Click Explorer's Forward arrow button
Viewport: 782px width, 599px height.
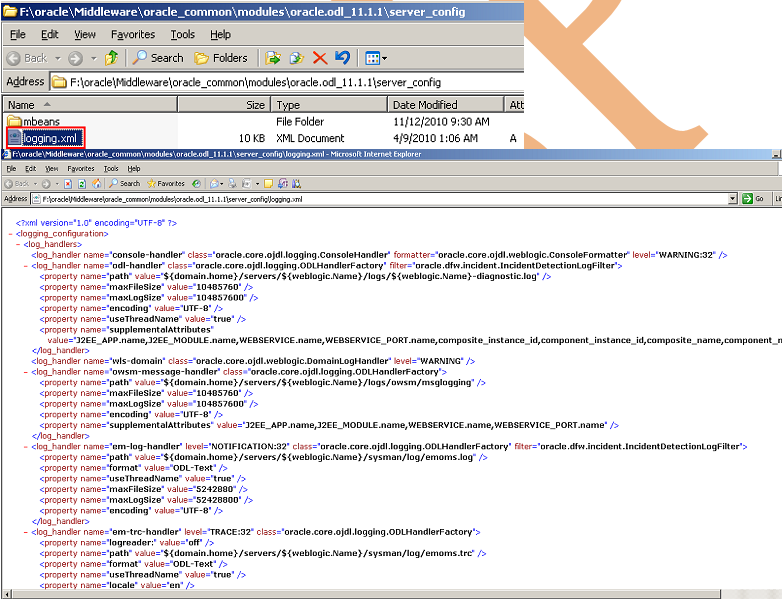(75, 58)
